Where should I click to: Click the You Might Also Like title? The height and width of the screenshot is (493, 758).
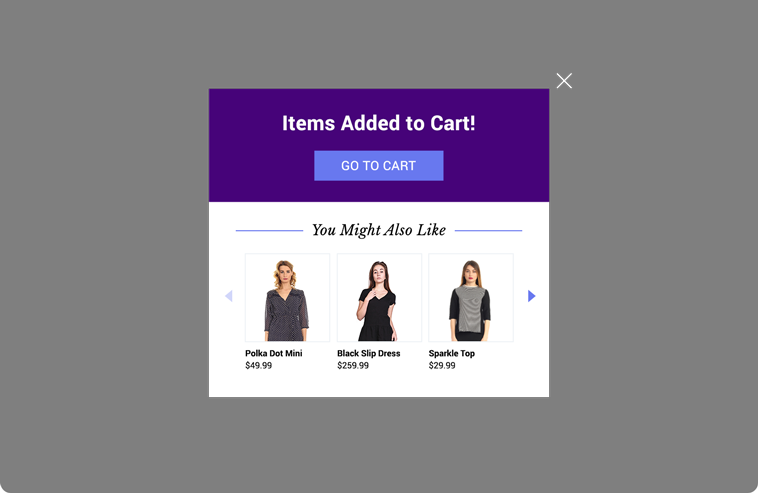tap(379, 230)
